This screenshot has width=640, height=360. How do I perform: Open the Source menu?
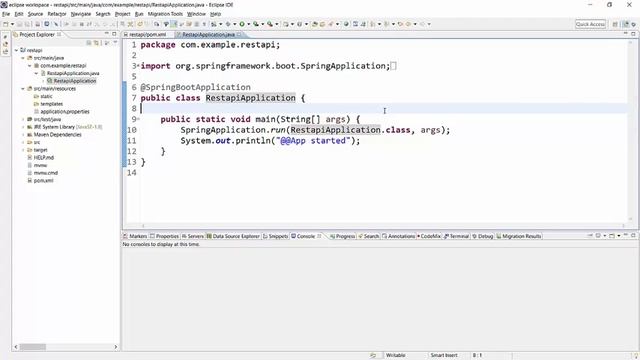coord(35,14)
